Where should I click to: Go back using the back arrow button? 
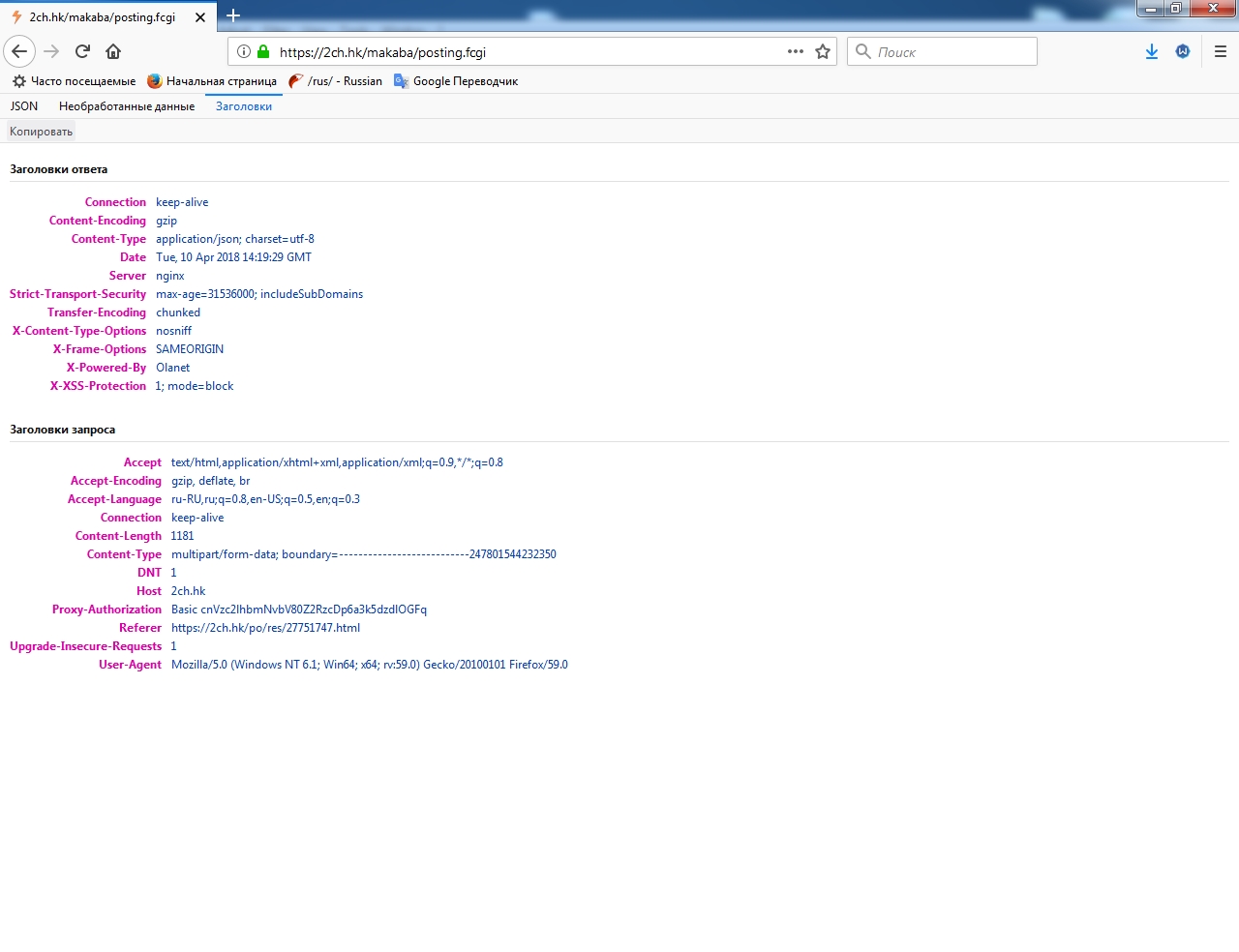[x=19, y=51]
